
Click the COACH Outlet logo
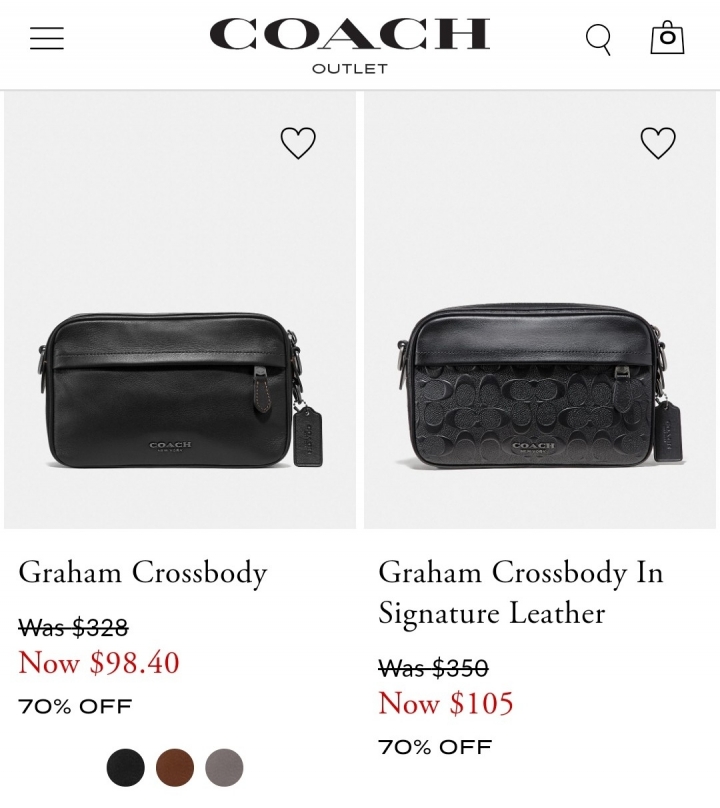(349, 45)
